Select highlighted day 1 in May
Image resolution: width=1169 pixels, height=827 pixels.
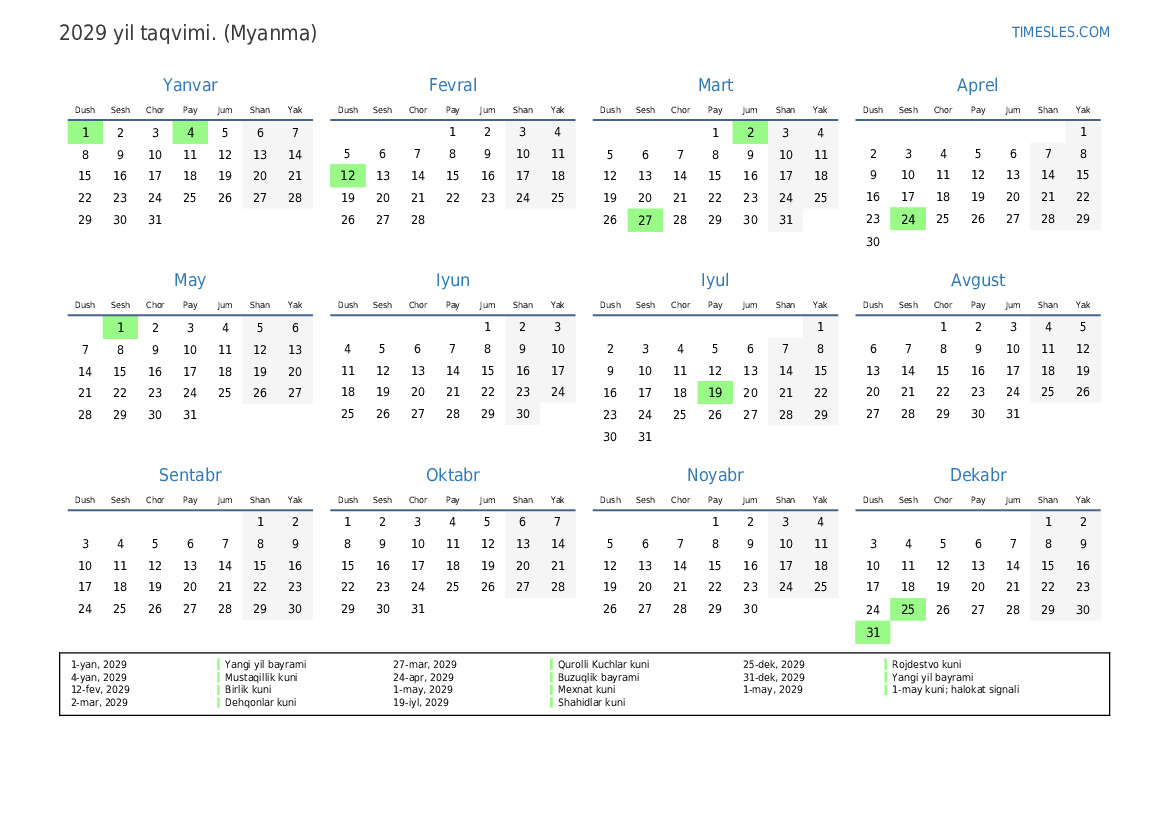120,327
